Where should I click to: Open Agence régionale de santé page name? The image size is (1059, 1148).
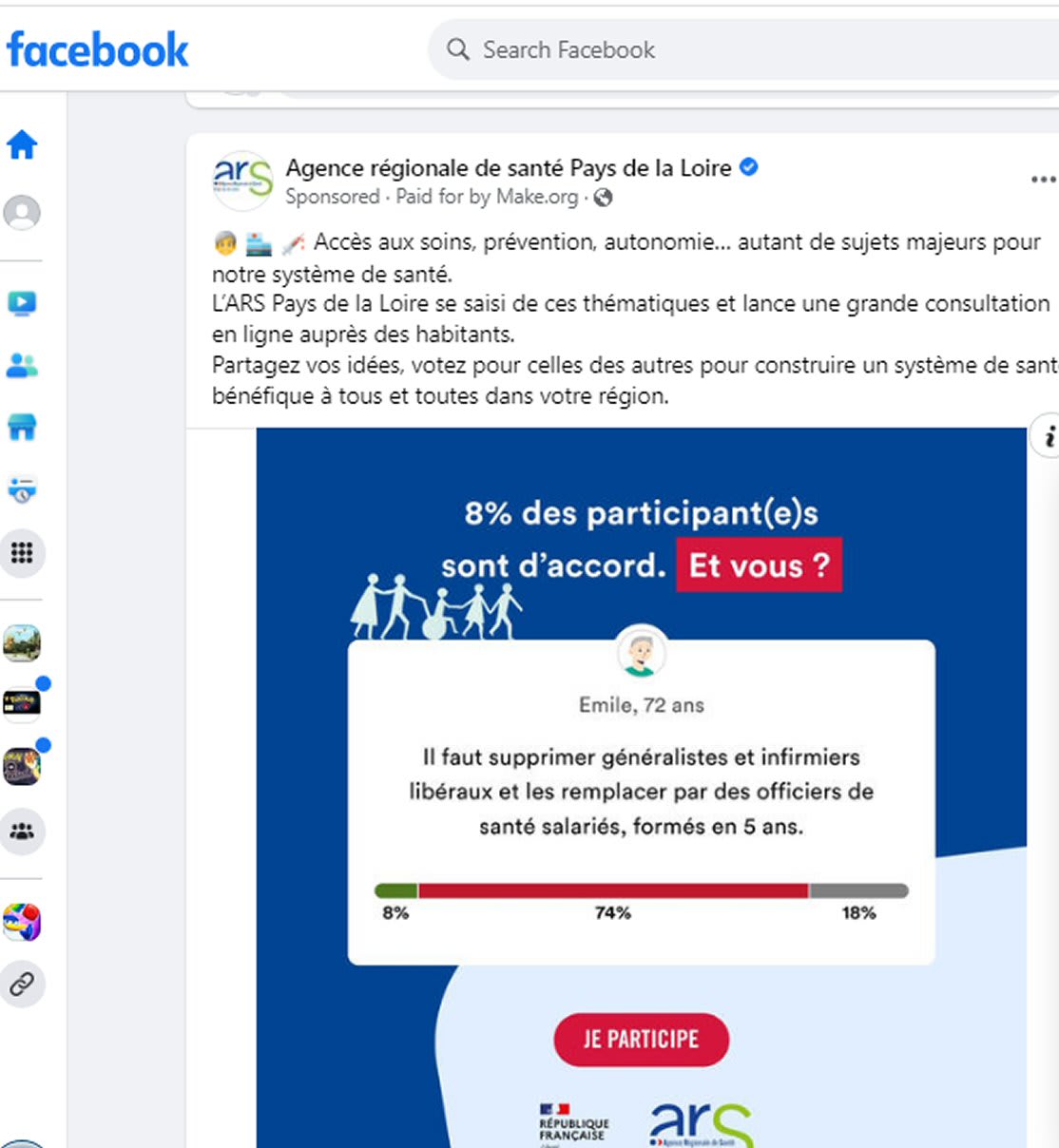pyautogui.click(x=509, y=168)
